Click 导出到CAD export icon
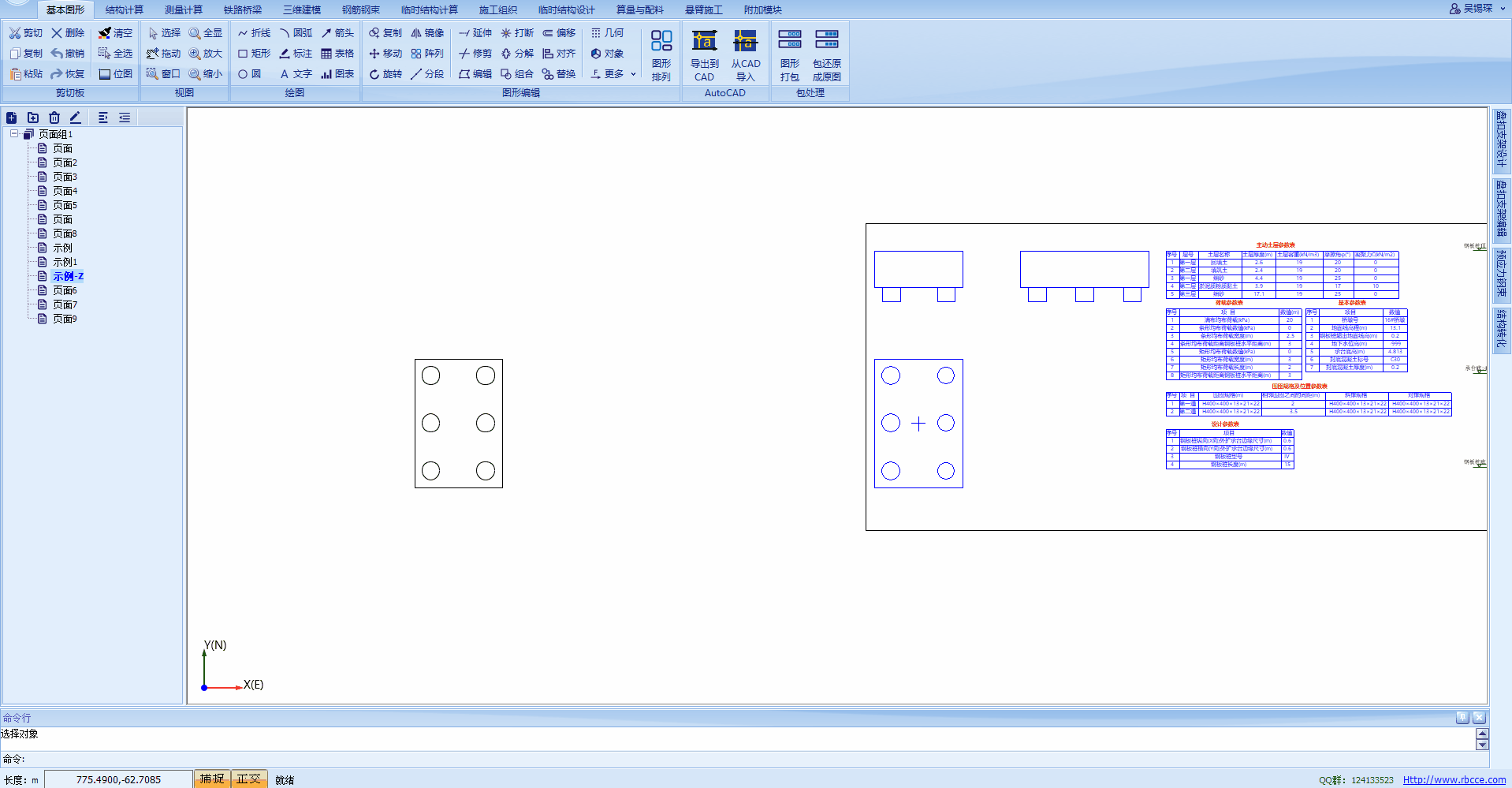 point(704,55)
